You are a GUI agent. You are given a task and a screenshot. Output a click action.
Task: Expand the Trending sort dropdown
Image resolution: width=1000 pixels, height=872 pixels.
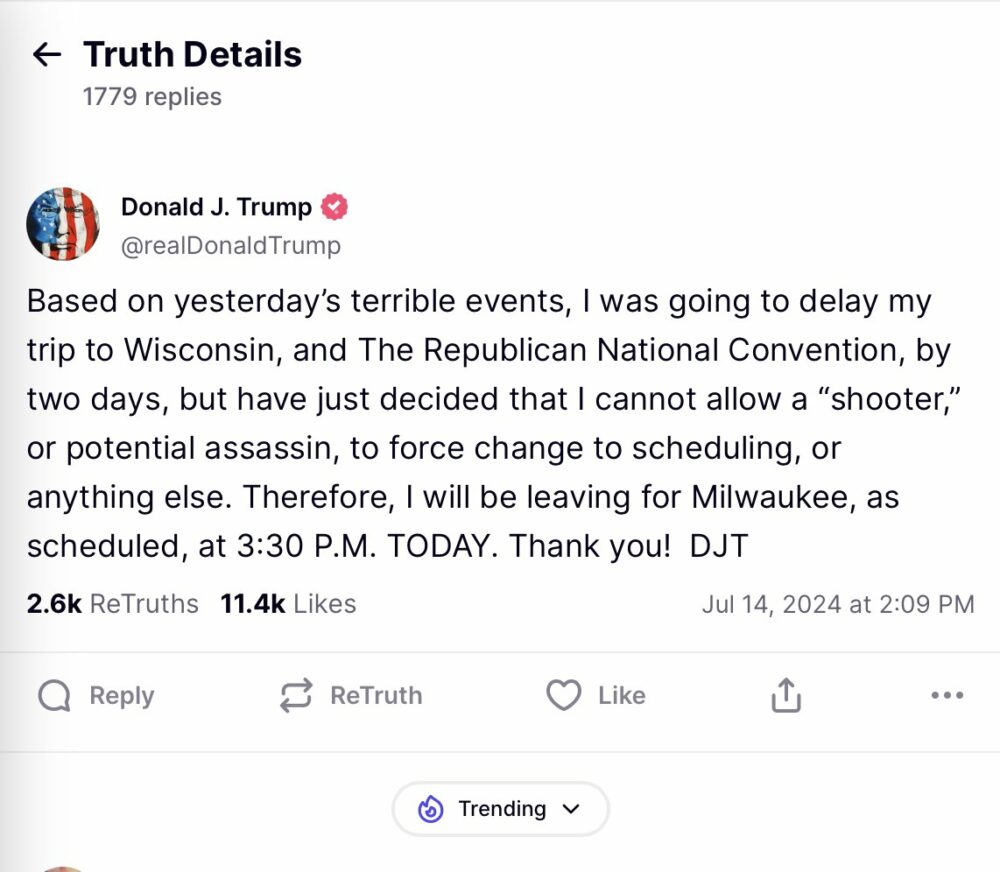[500, 809]
